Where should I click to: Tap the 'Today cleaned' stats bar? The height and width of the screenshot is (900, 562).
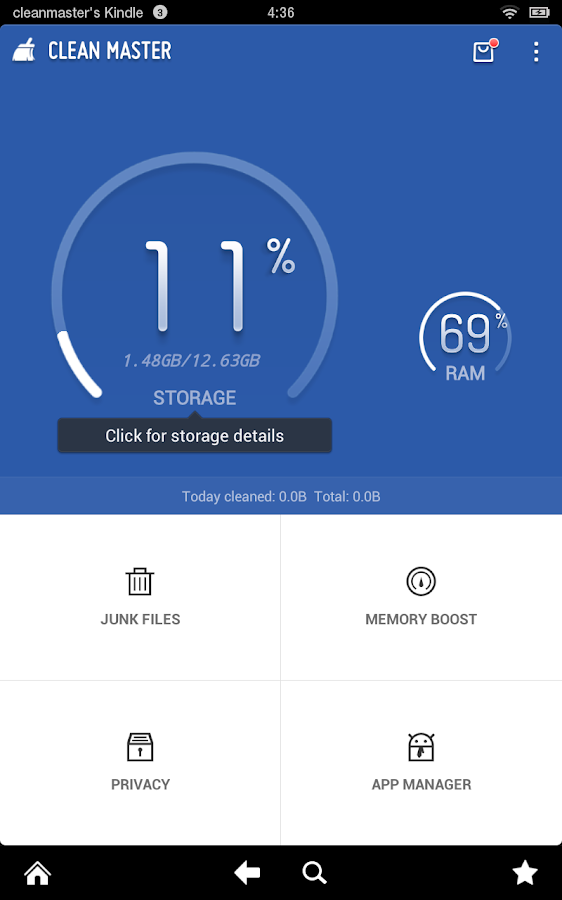tap(281, 496)
